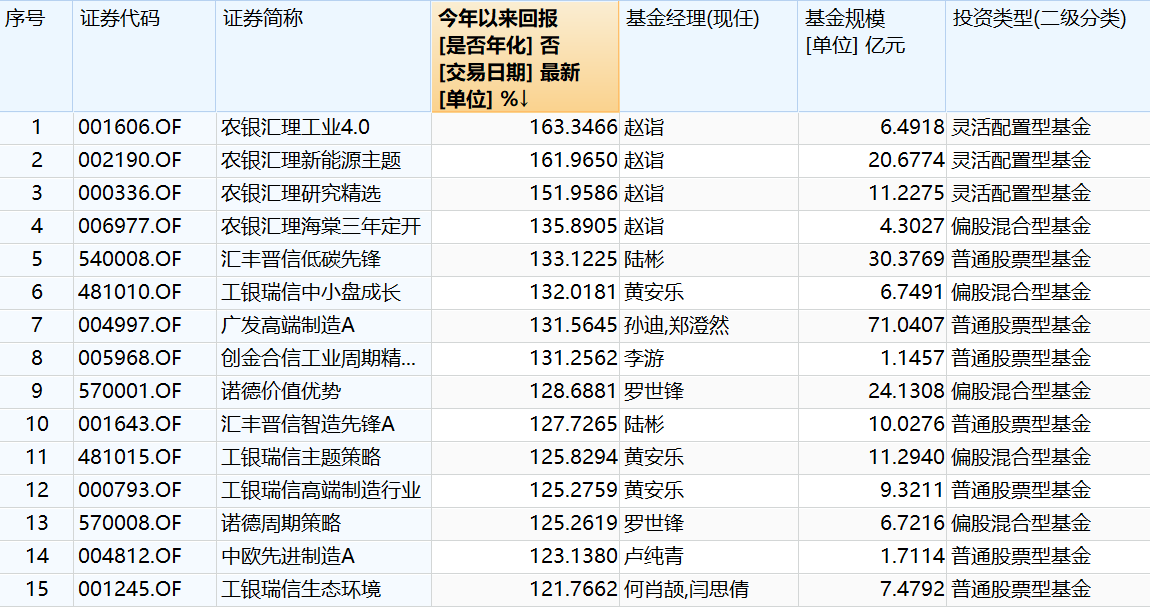
Task: Open fund 汇丰晋信低碳先锋
Action: pos(301,260)
